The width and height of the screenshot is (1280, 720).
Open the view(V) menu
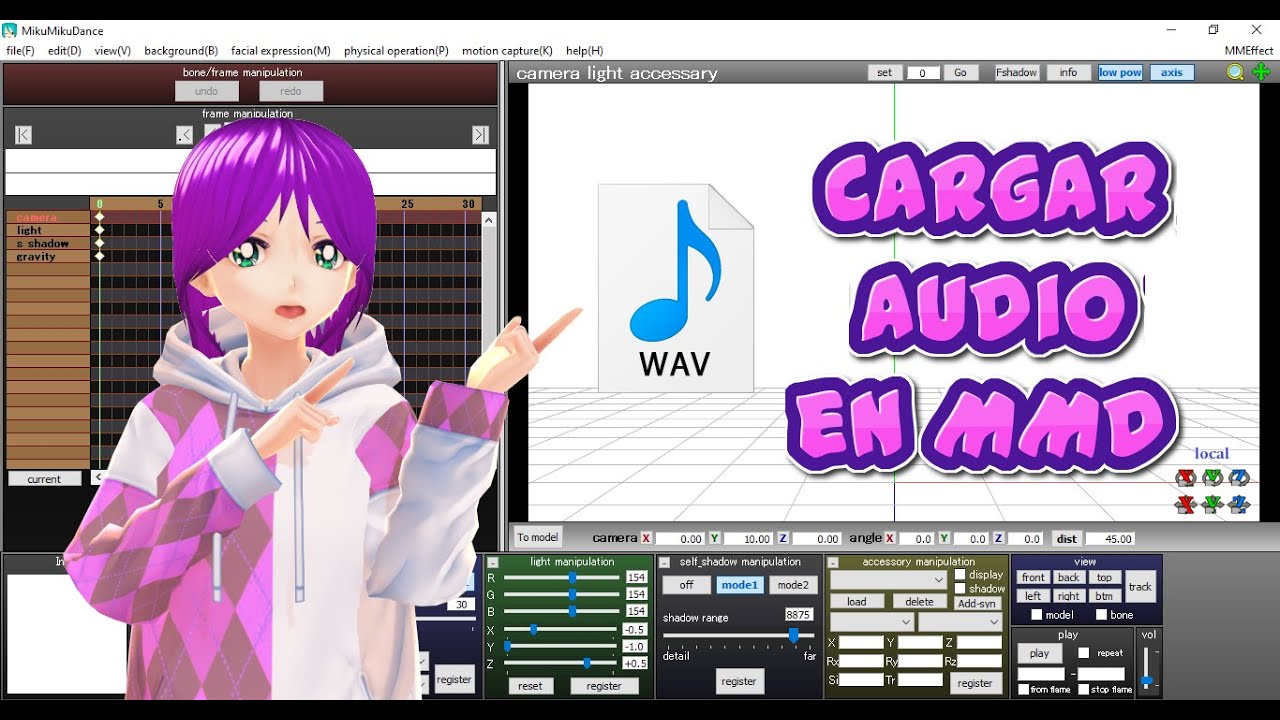click(112, 50)
